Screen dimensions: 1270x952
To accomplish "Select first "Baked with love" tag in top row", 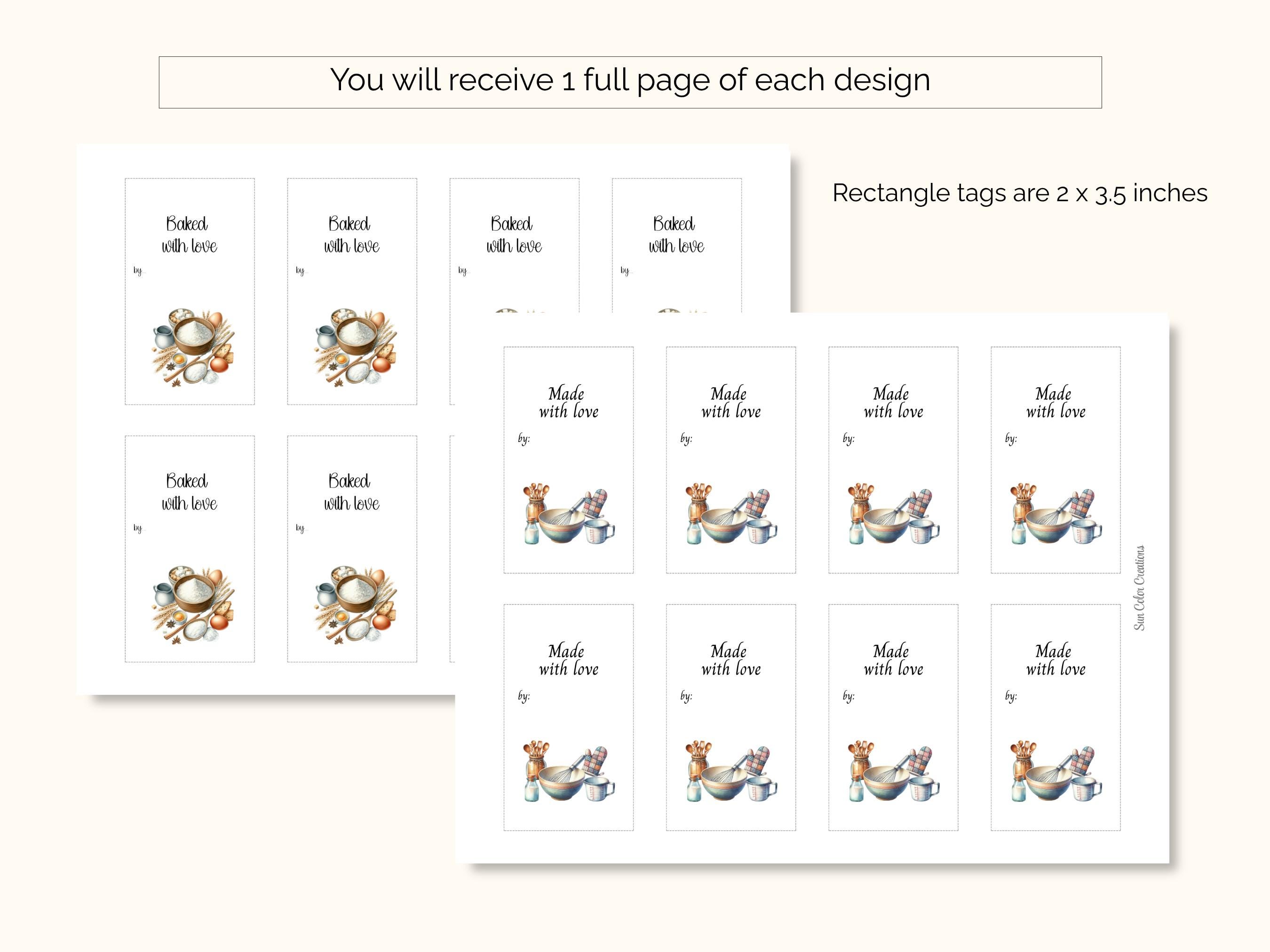I will coord(190,291).
